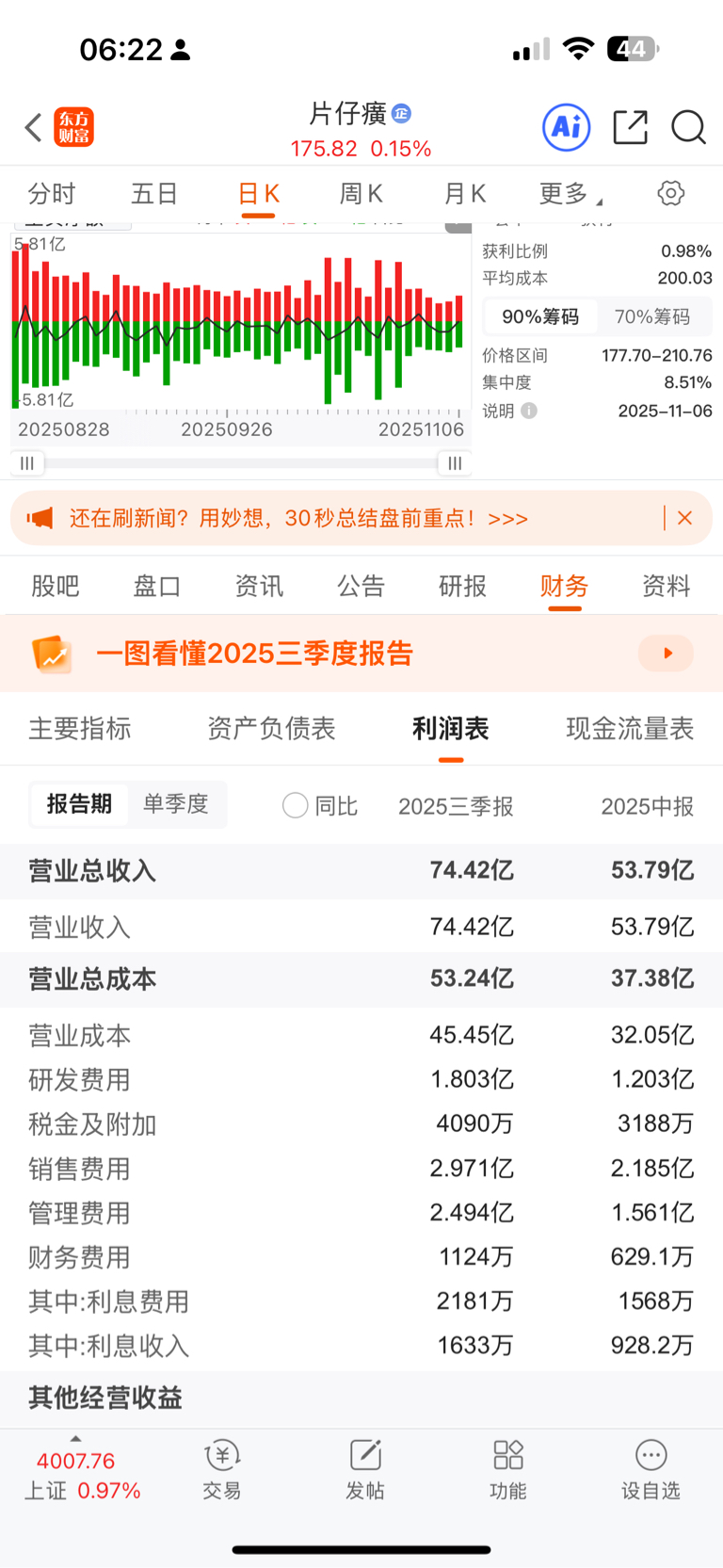Screen dimensions: 723x1568
Task: Open the Ai assistant icon
Action: pos(567,127)
